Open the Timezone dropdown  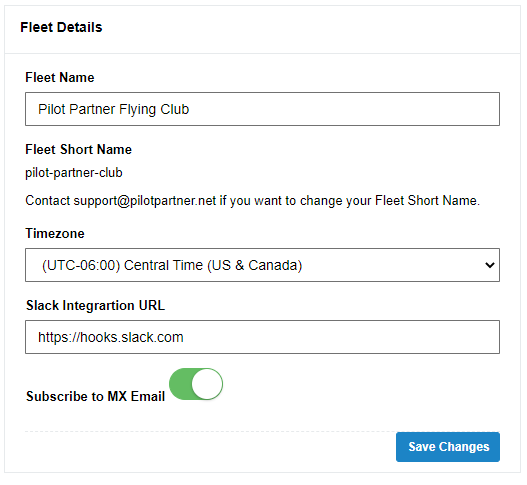pos(262,265)
